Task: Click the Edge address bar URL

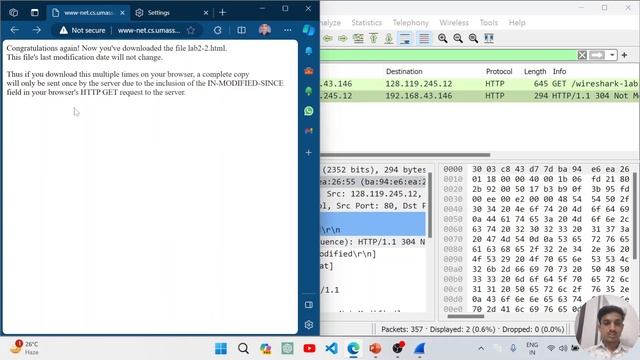Action: 149,30
